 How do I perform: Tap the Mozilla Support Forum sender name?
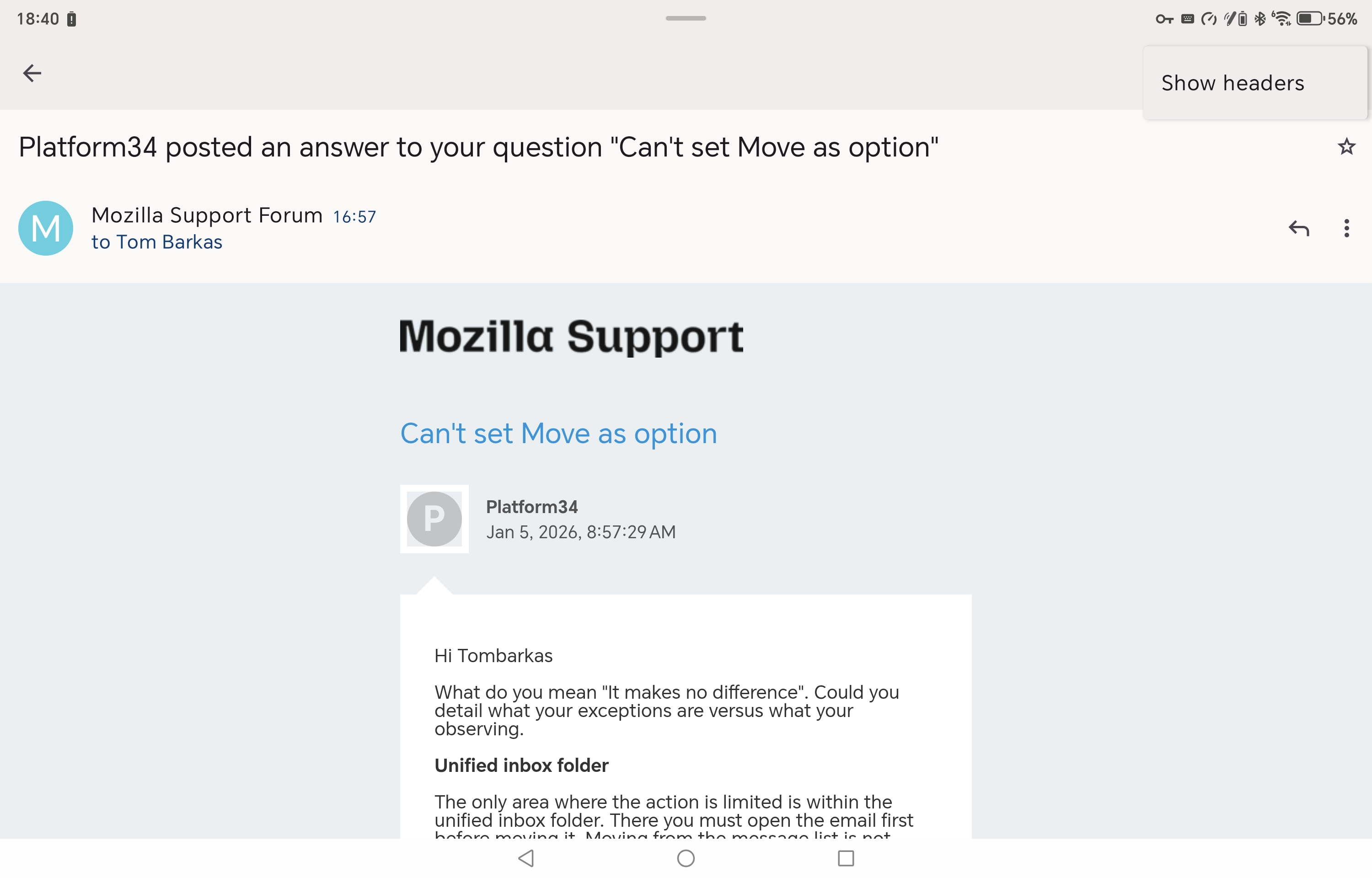[207, 215]
